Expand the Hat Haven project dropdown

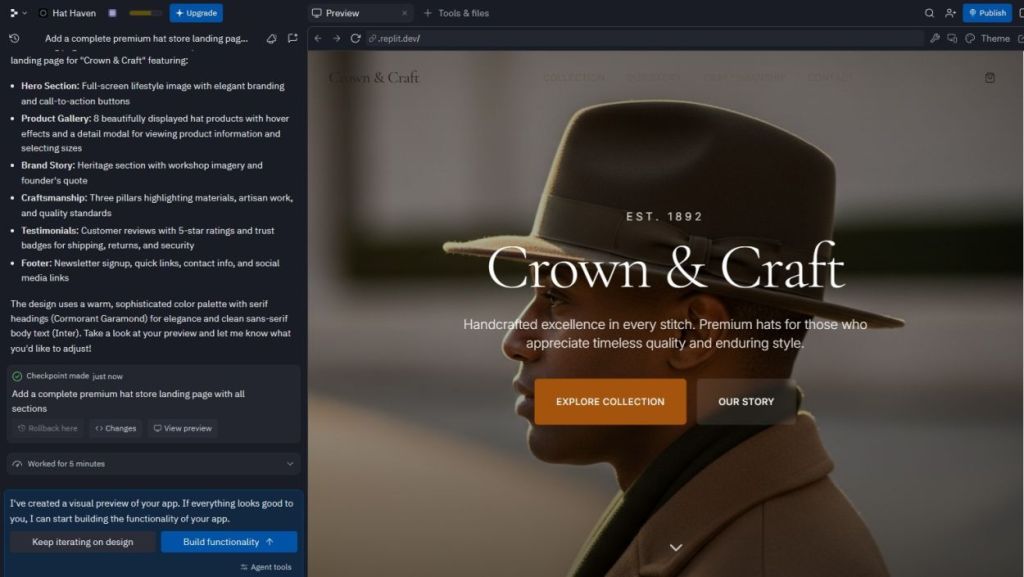[x=23, y=13]
